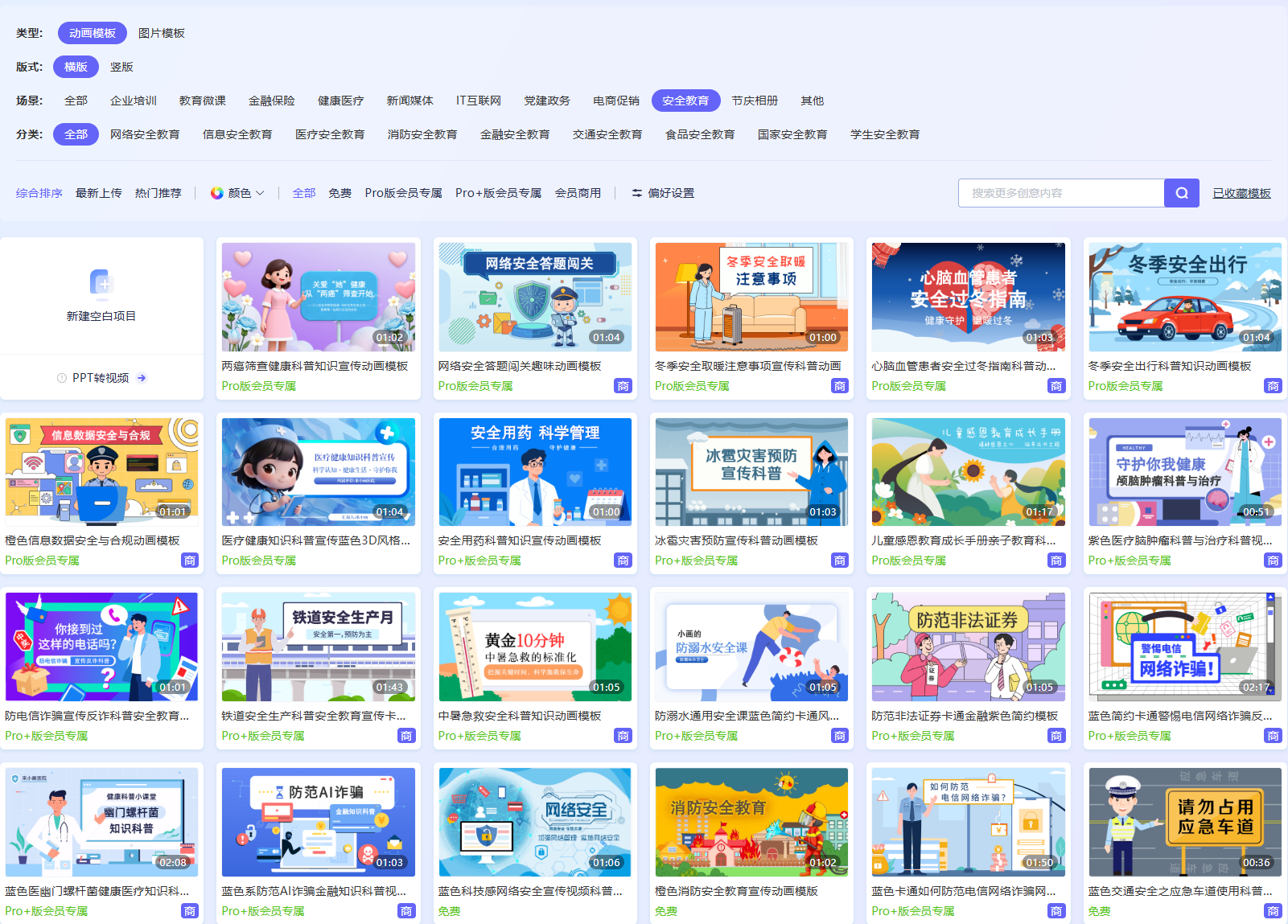Switch template type to 图片模板
1288x924 pixels.
(163, 33)
